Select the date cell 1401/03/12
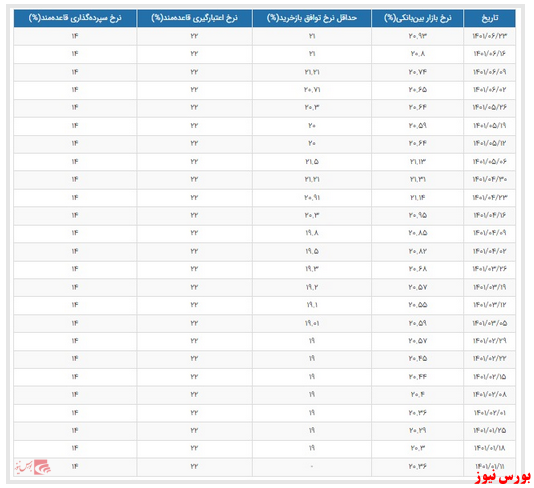534x488 pixels. 489,305
